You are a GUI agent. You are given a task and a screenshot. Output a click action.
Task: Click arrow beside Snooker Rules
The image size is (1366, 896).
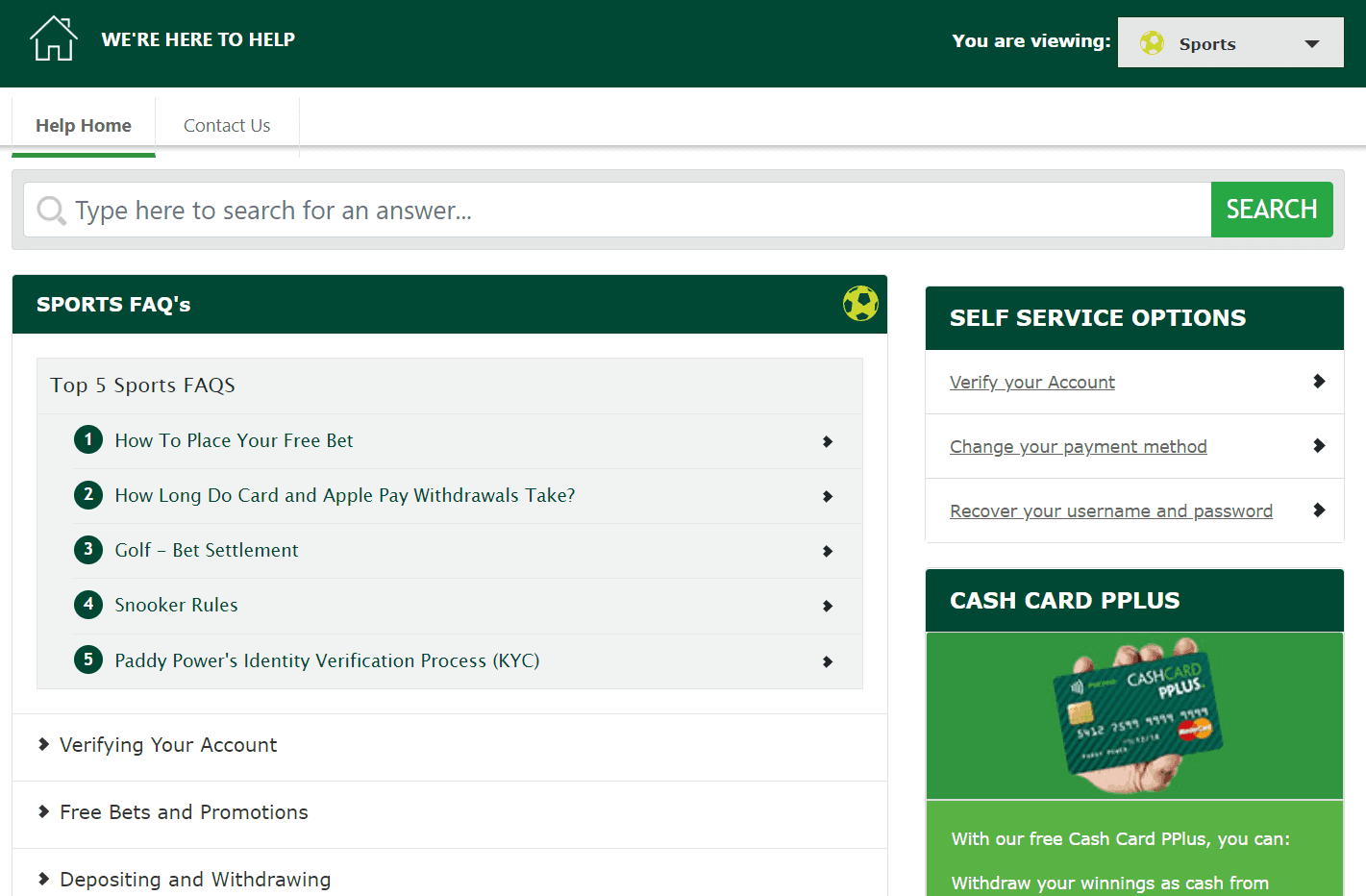828,606
